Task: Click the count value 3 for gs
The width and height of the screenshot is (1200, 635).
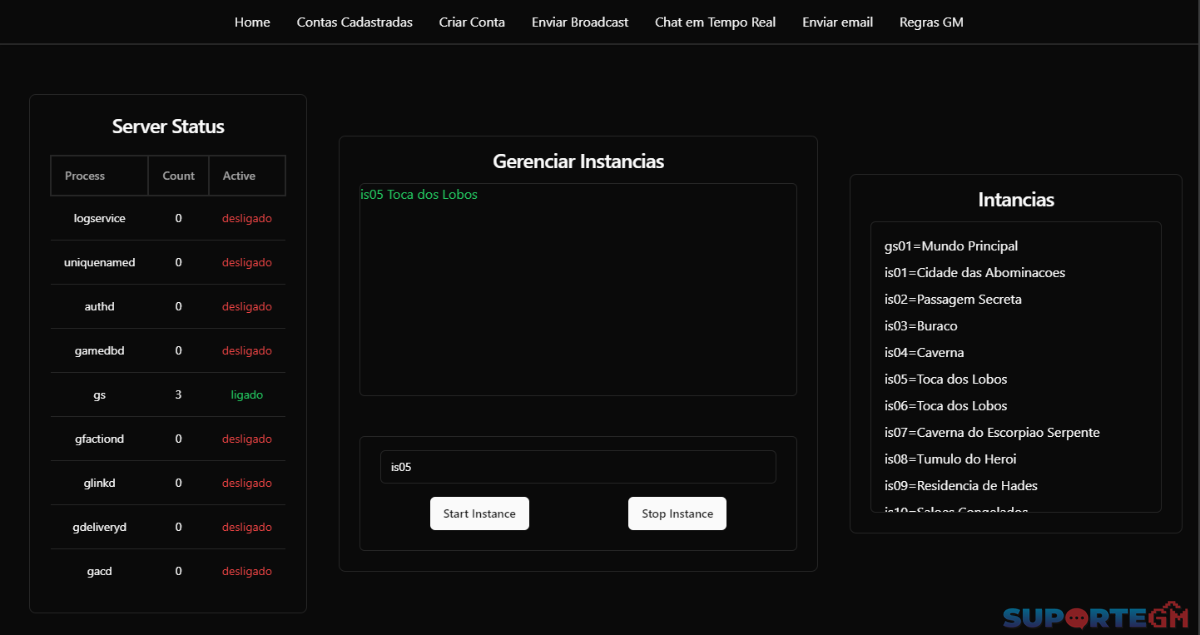Action: point(178,395)
